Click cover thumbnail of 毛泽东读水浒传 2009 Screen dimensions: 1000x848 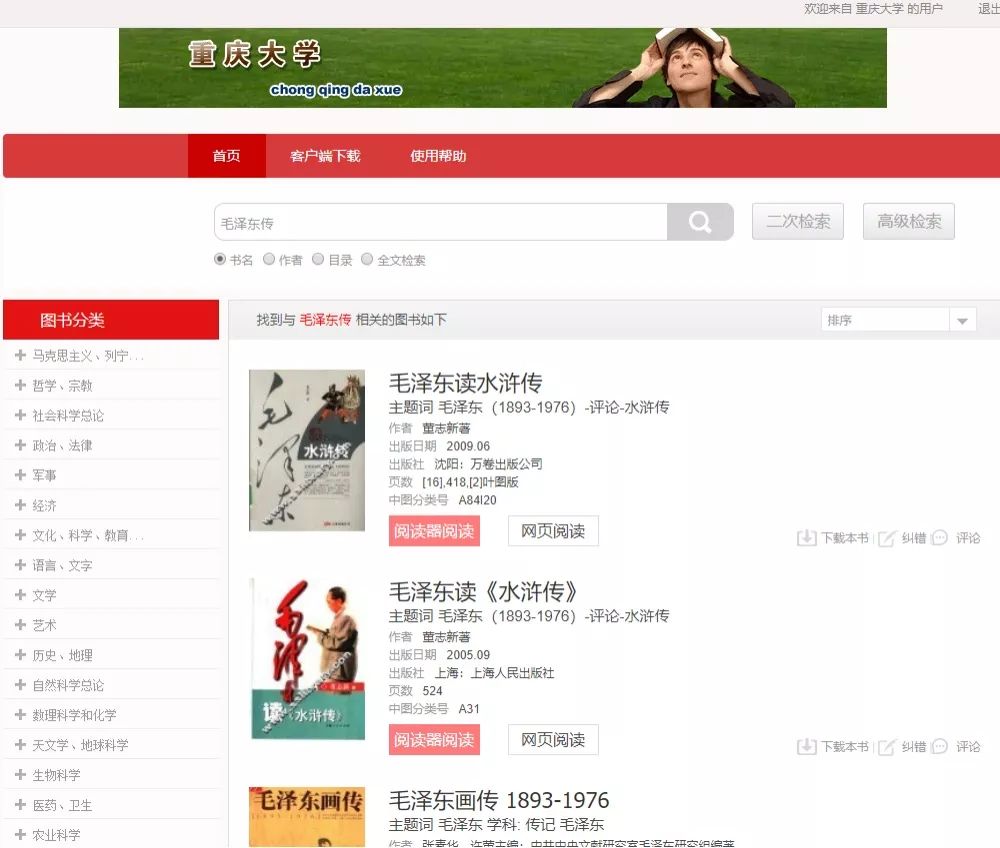pos(307,450)
